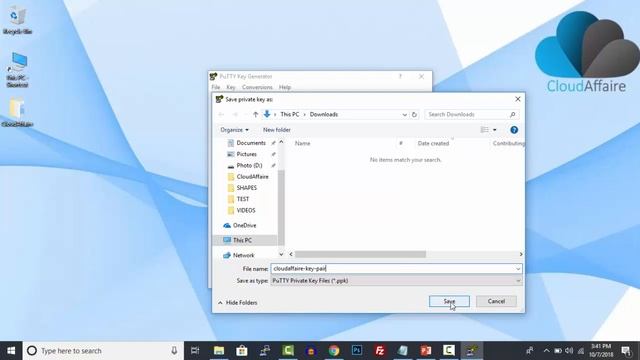Open the File menu in PuTTY Key Generator
The image size is (640, 360).
click(x=216, y=87)
